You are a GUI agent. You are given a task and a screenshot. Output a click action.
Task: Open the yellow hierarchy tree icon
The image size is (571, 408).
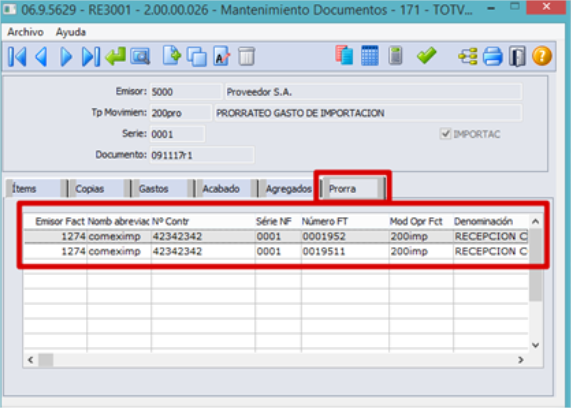(468, 56)
